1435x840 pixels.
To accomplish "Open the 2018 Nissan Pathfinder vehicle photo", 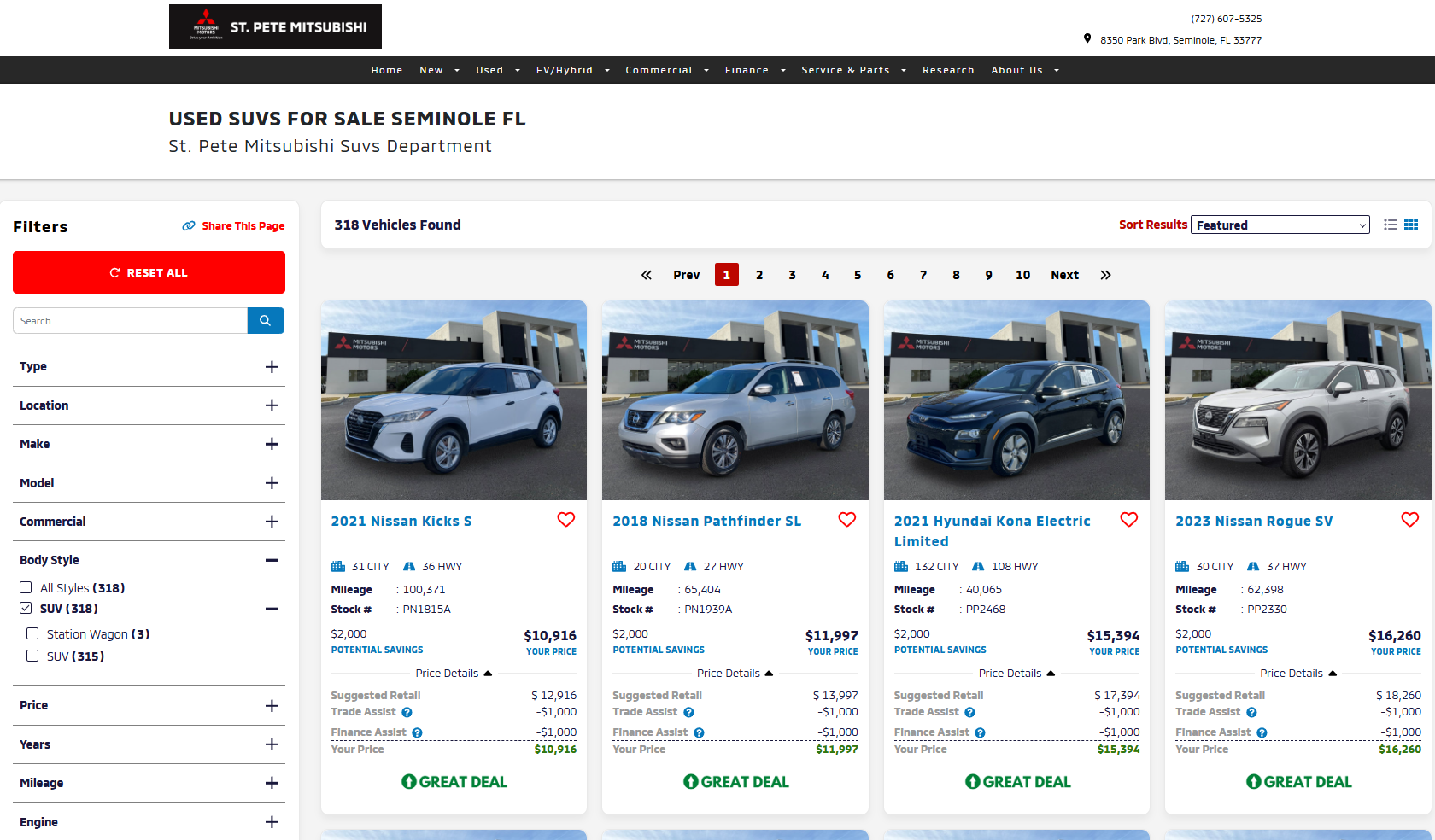I will coord(735,400).
